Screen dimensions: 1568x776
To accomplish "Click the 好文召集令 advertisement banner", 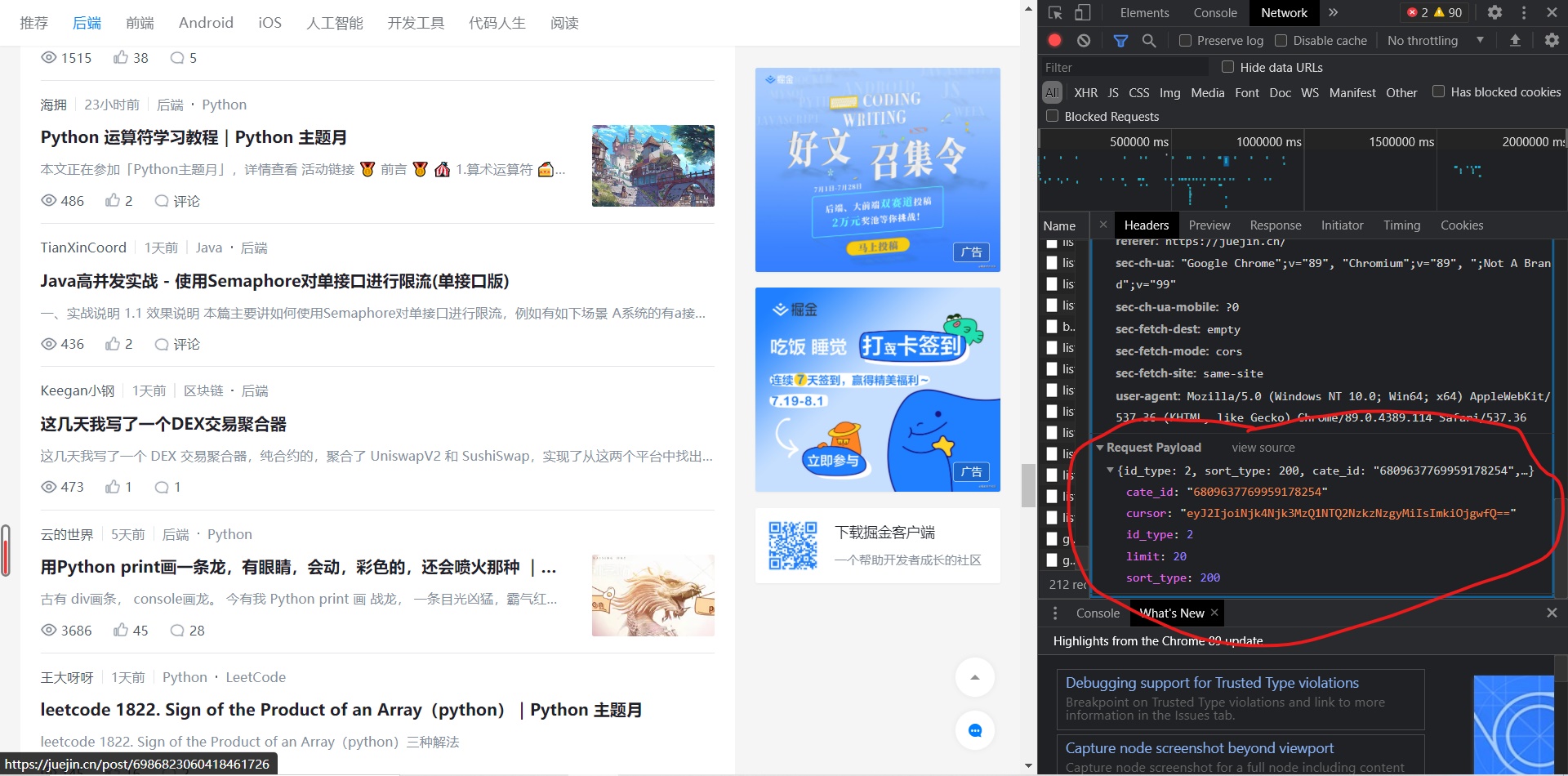I will [x=878, y=170].
